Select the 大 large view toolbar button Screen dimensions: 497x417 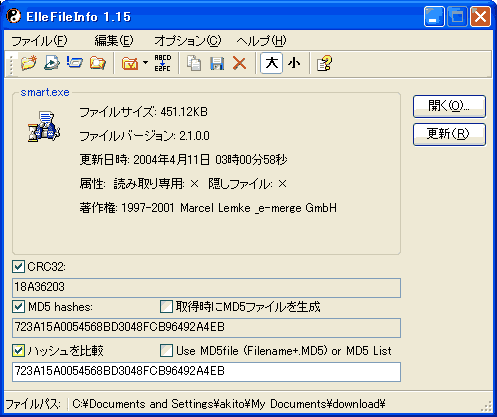(272, 63)
